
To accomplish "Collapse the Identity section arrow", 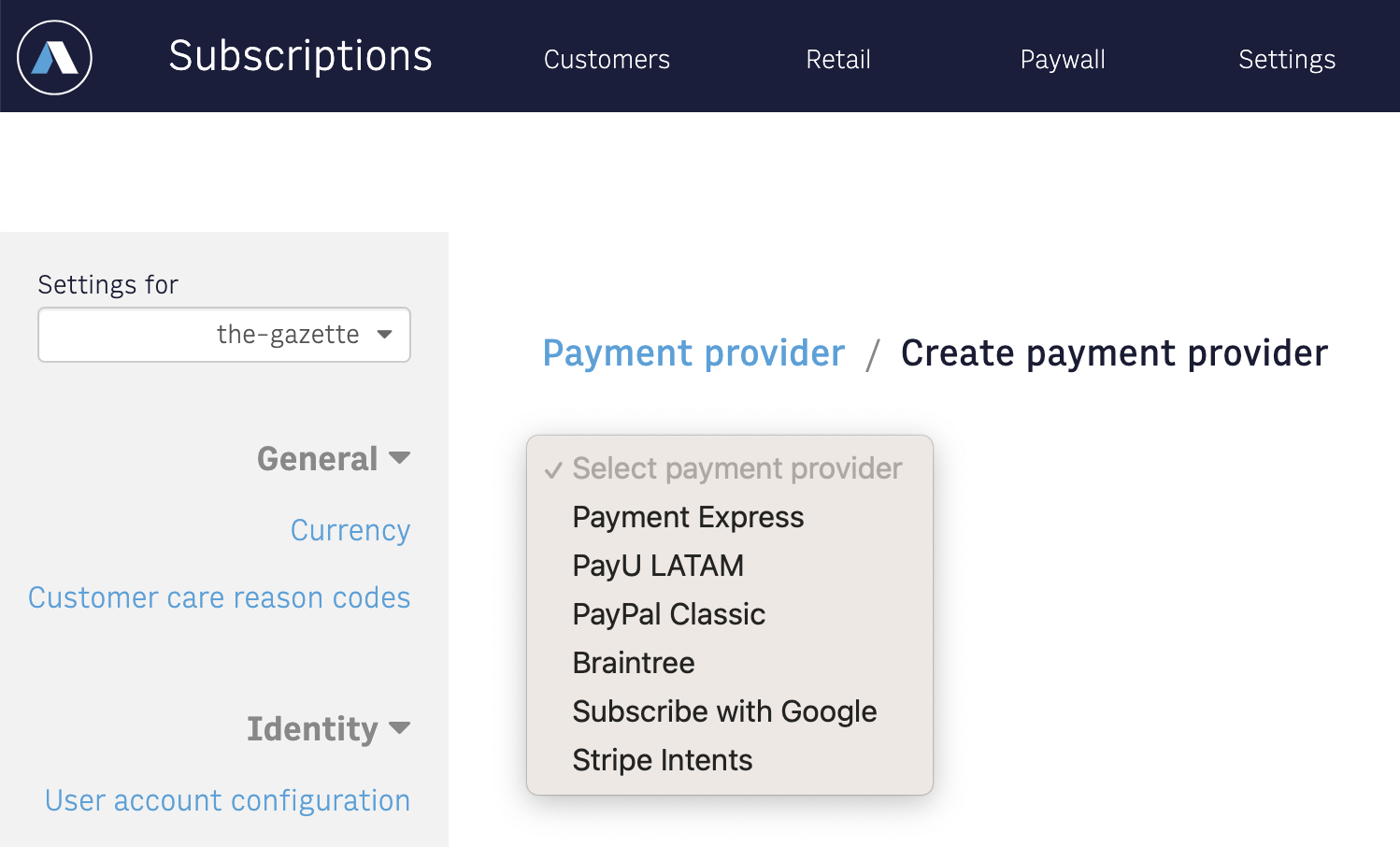I will pyautogui.click(x=400, y=728).
